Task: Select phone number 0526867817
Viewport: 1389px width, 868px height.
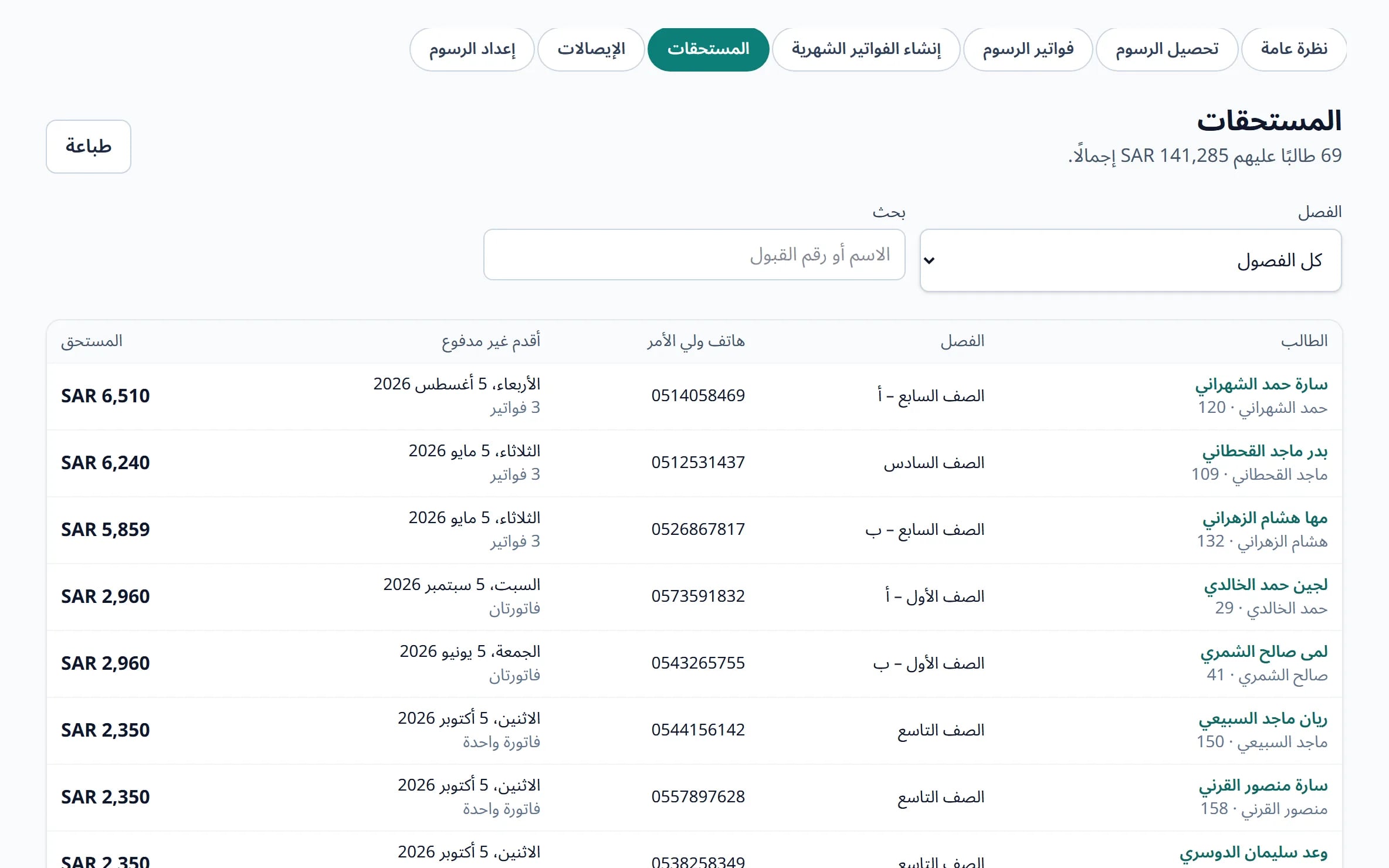Action: tap(698, 530)
